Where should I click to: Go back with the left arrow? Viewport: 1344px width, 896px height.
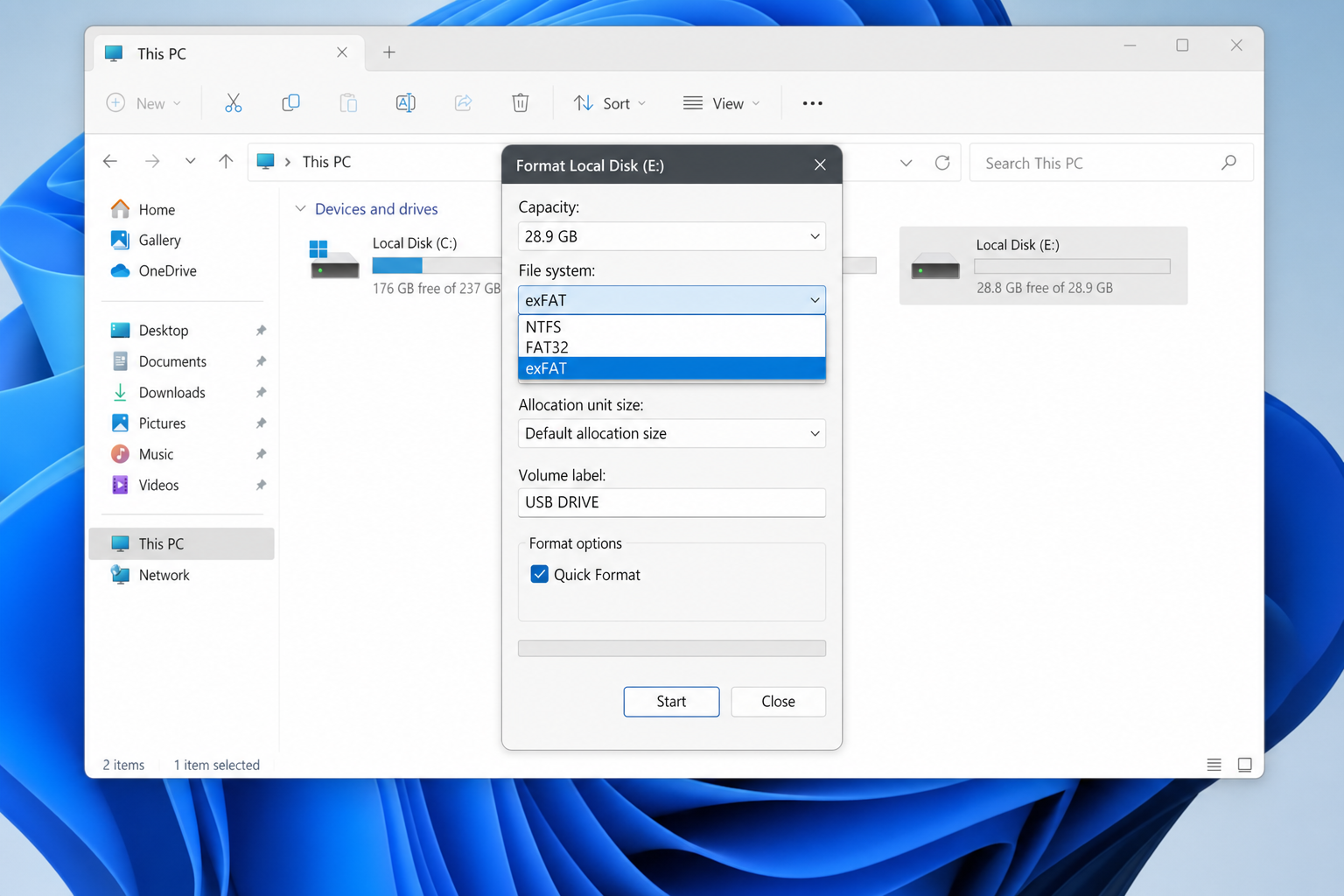coord(110,161)
